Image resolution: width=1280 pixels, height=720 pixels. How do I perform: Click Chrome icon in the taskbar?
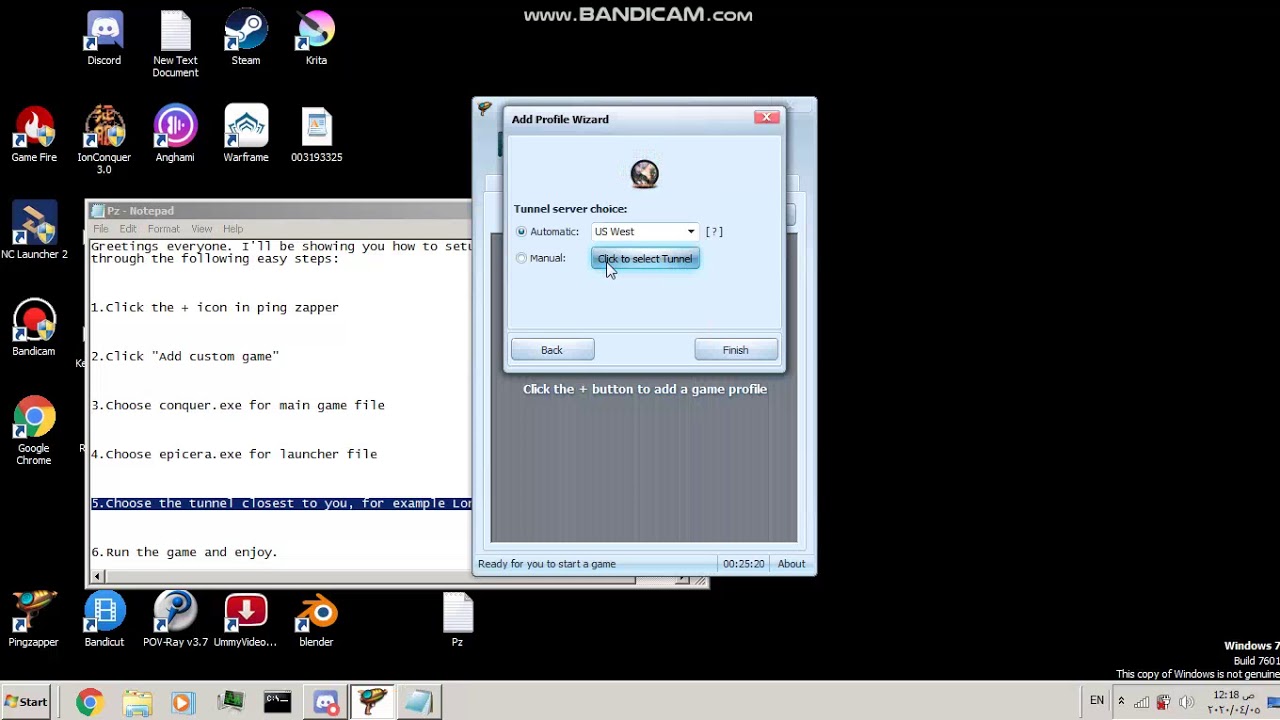(x=89, y=703)
